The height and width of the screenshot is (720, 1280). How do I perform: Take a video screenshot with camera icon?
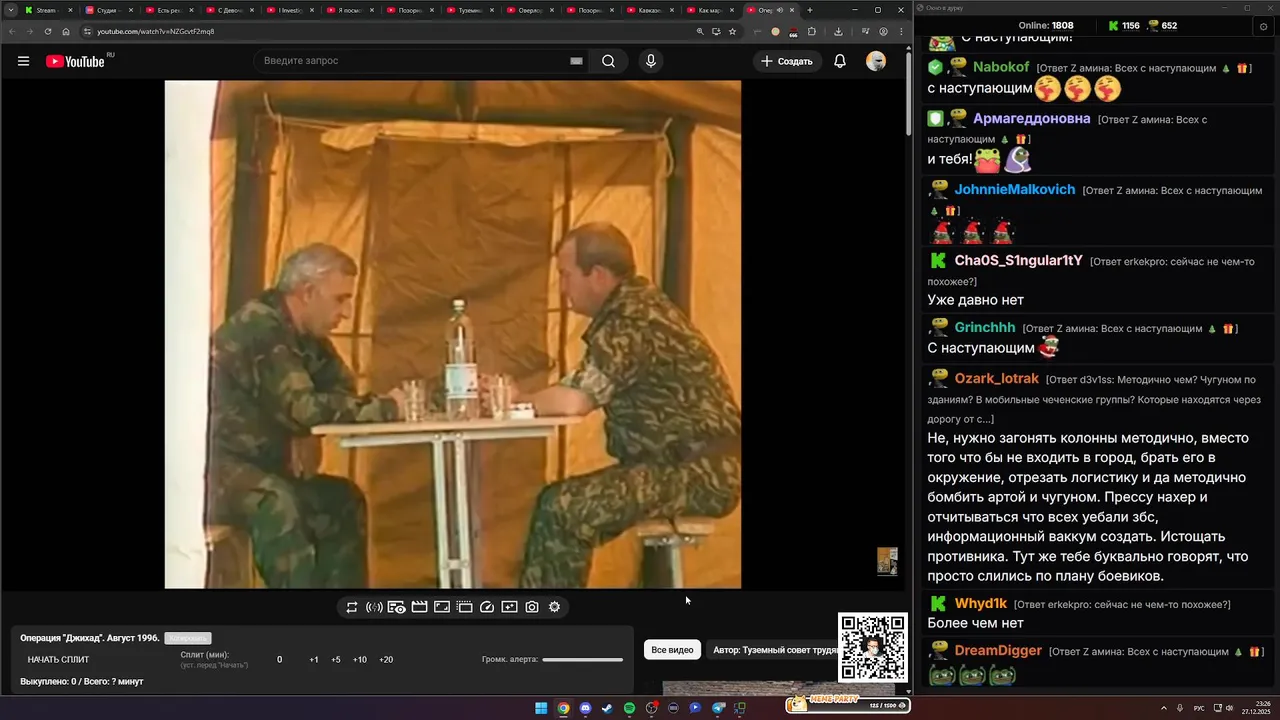click(x=532, y=607)
